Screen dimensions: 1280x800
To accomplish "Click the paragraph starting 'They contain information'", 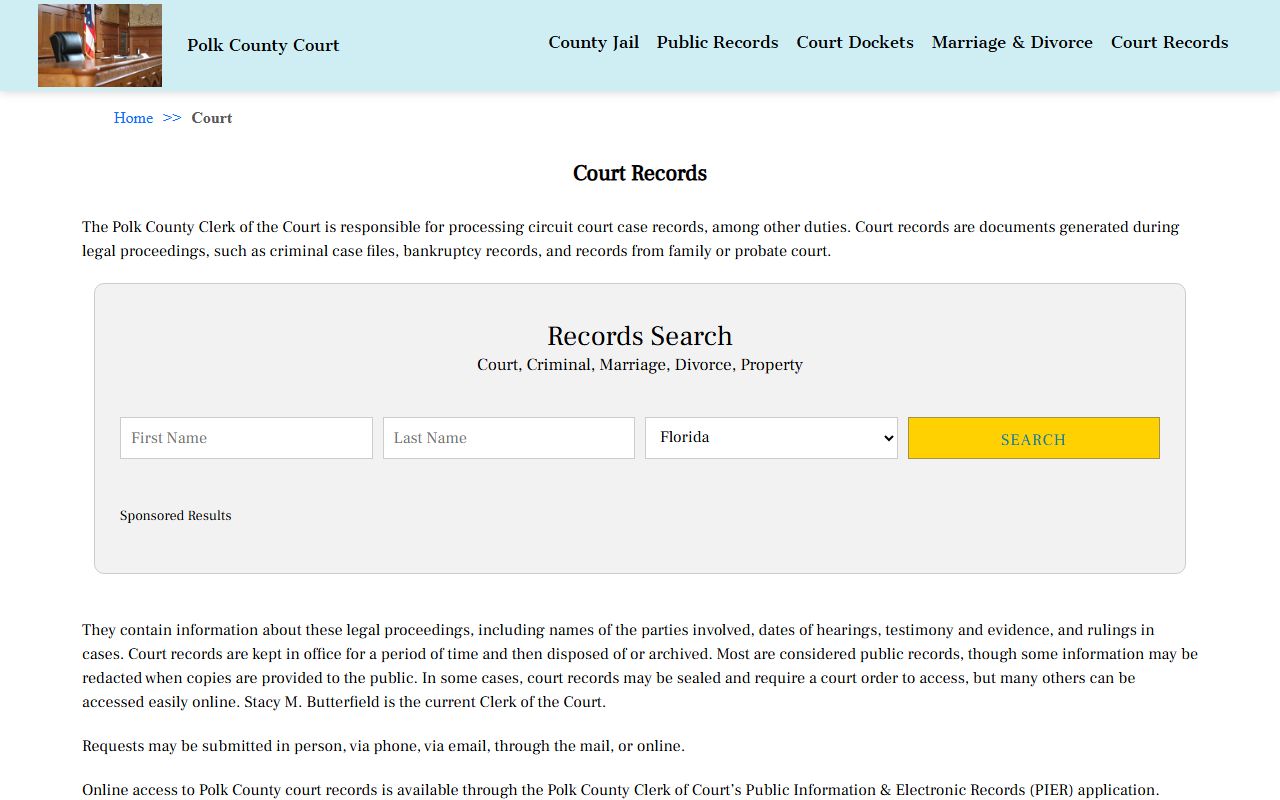I will coord(640,666).
